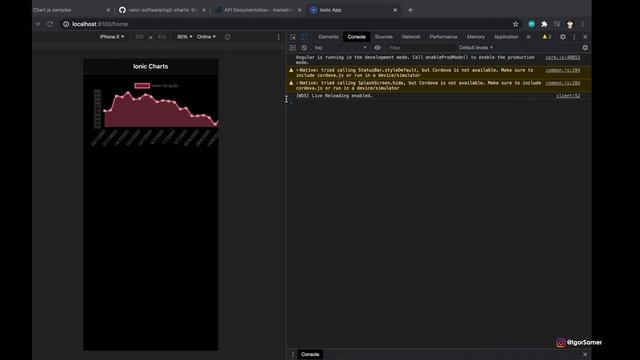Open the drawer options menu
The width and height of the screenshot is (640, 360).
[x=293, y=354]
